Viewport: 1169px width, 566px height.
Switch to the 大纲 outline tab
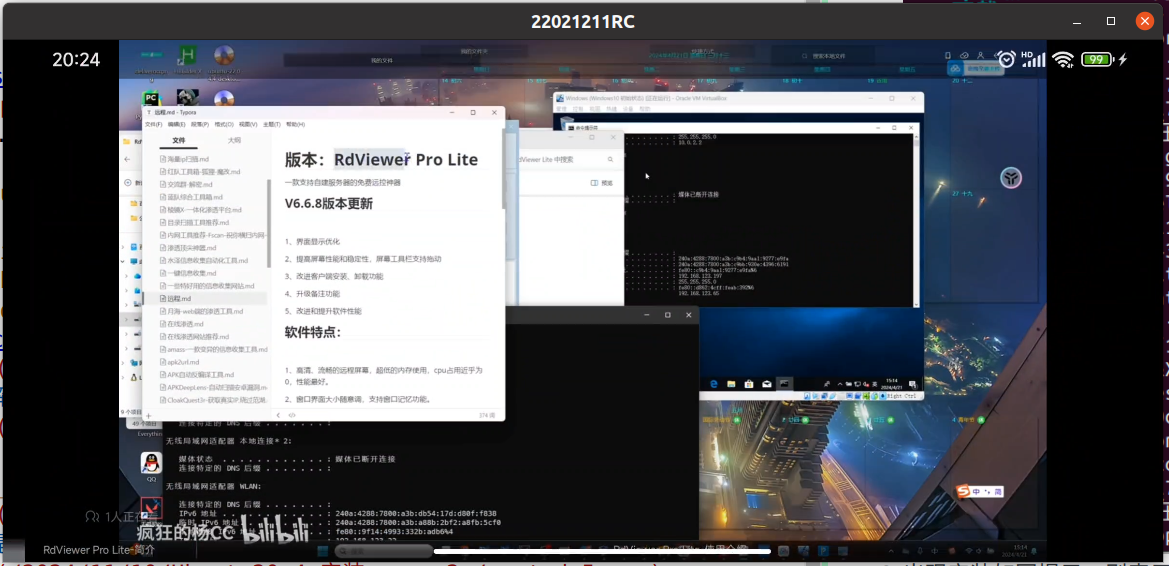point(234,141)
